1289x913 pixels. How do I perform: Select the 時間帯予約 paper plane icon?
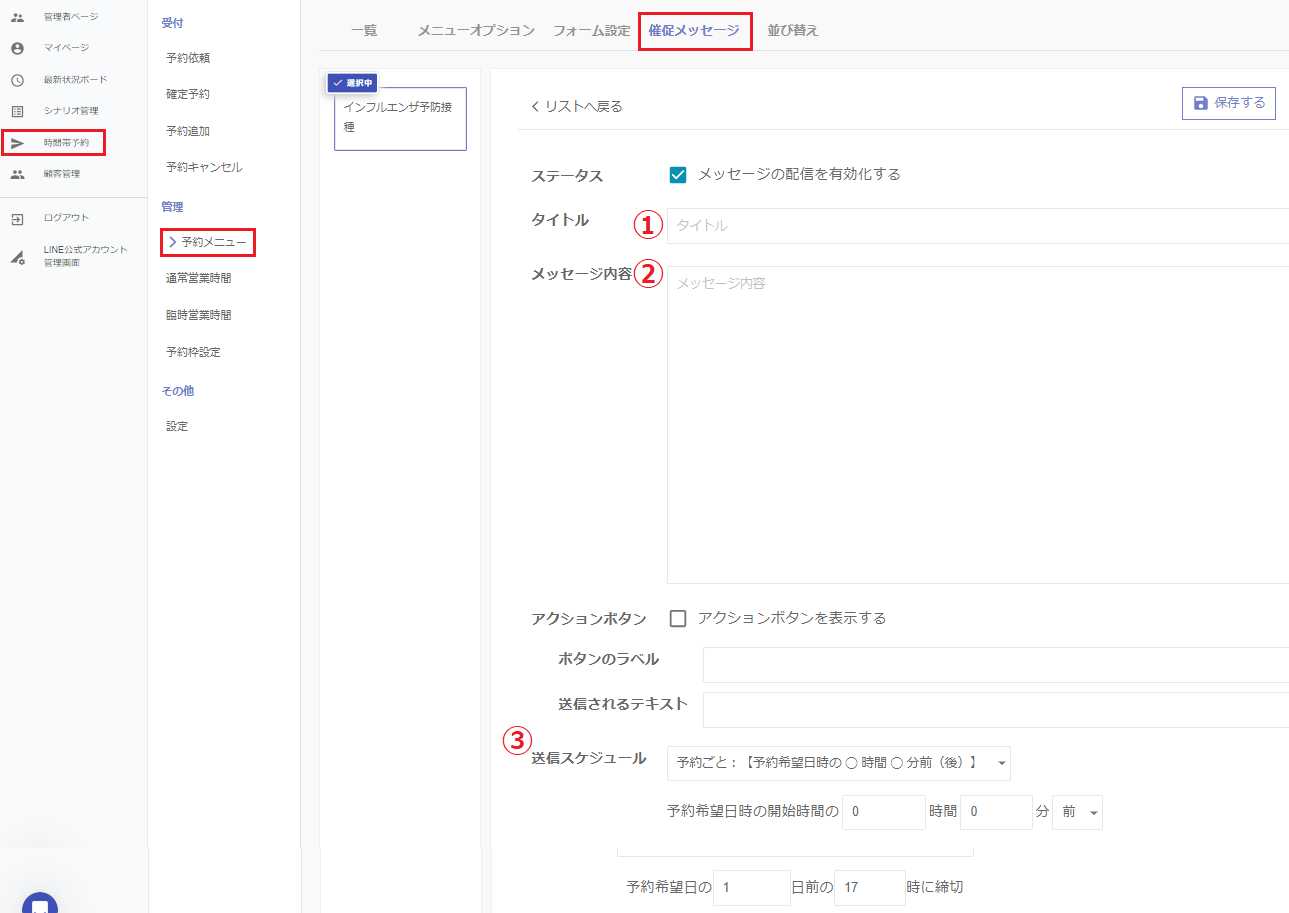click(x=17, y=143)
